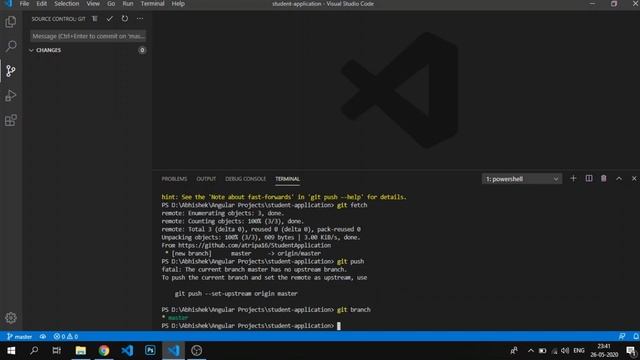Show hidden system tray icons

point(531,351)
